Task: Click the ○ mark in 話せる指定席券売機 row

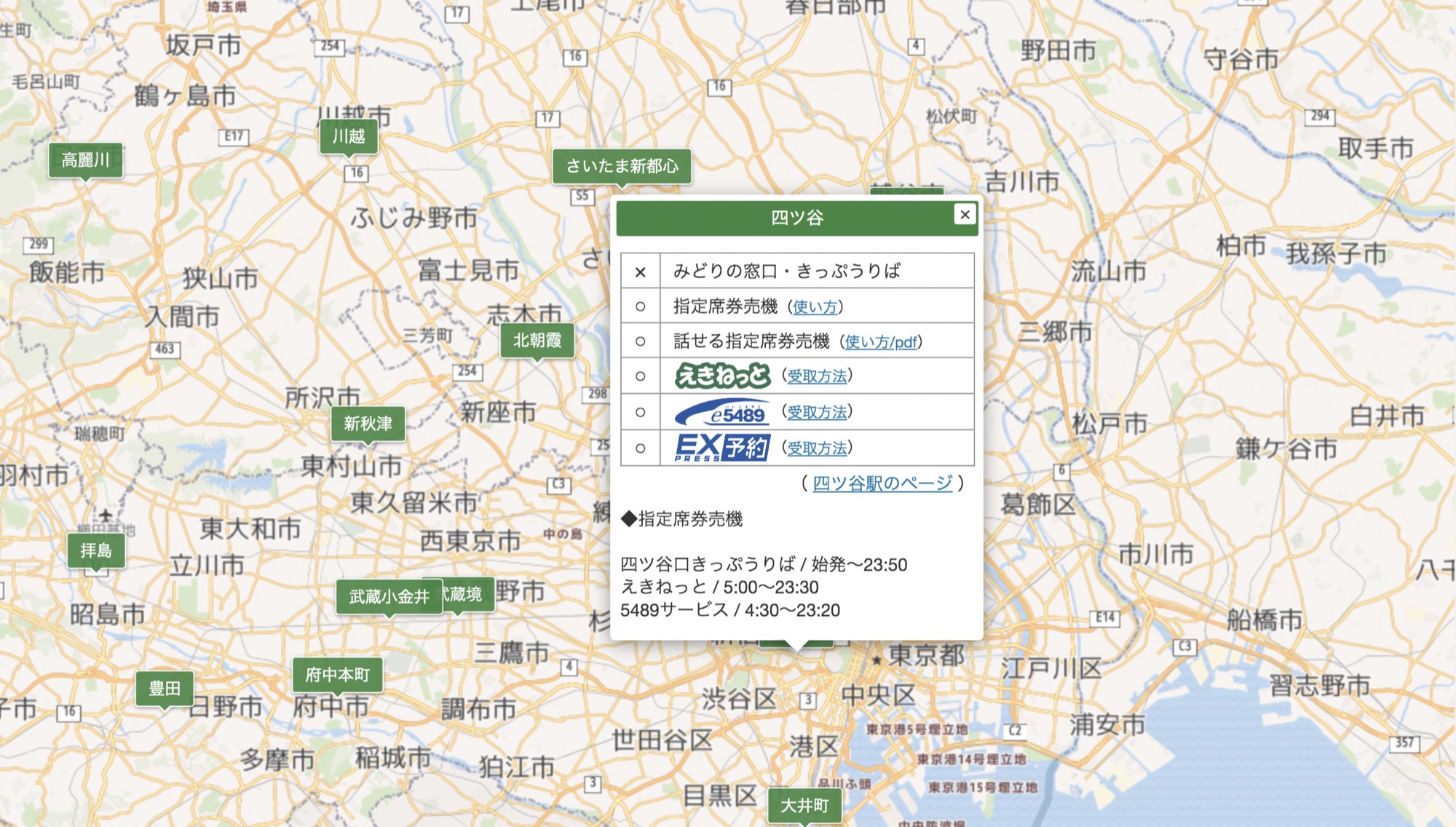Action: pyautogui.click(x=640, y=341)
